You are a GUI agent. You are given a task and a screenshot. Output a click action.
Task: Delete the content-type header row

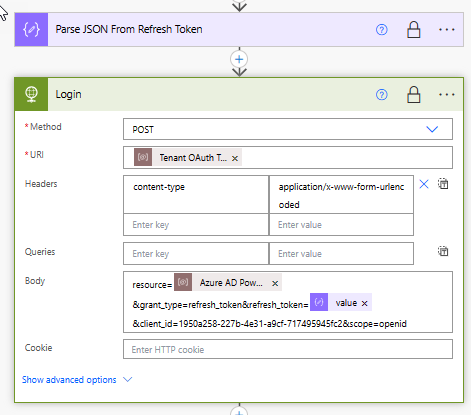(424, 184)
